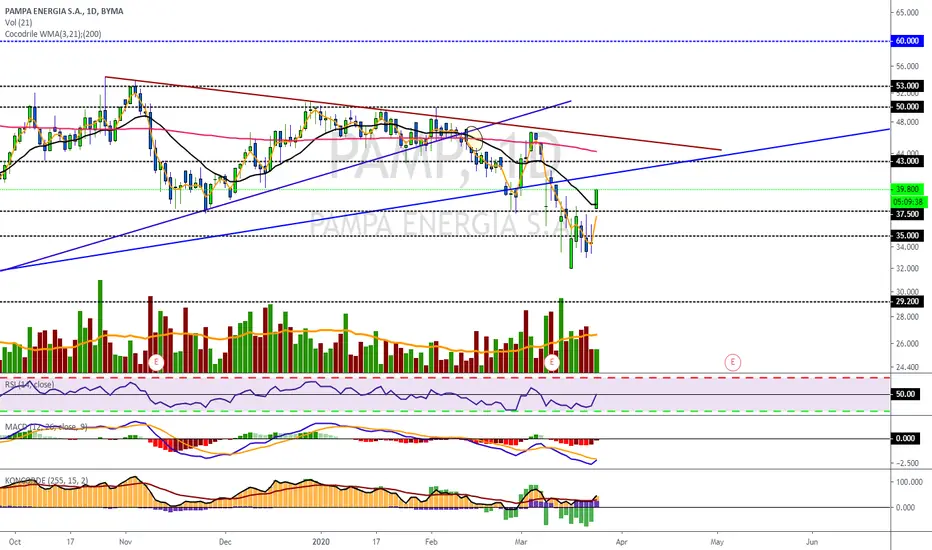Click the Apr label on time axis

click(x=622, y=542)
